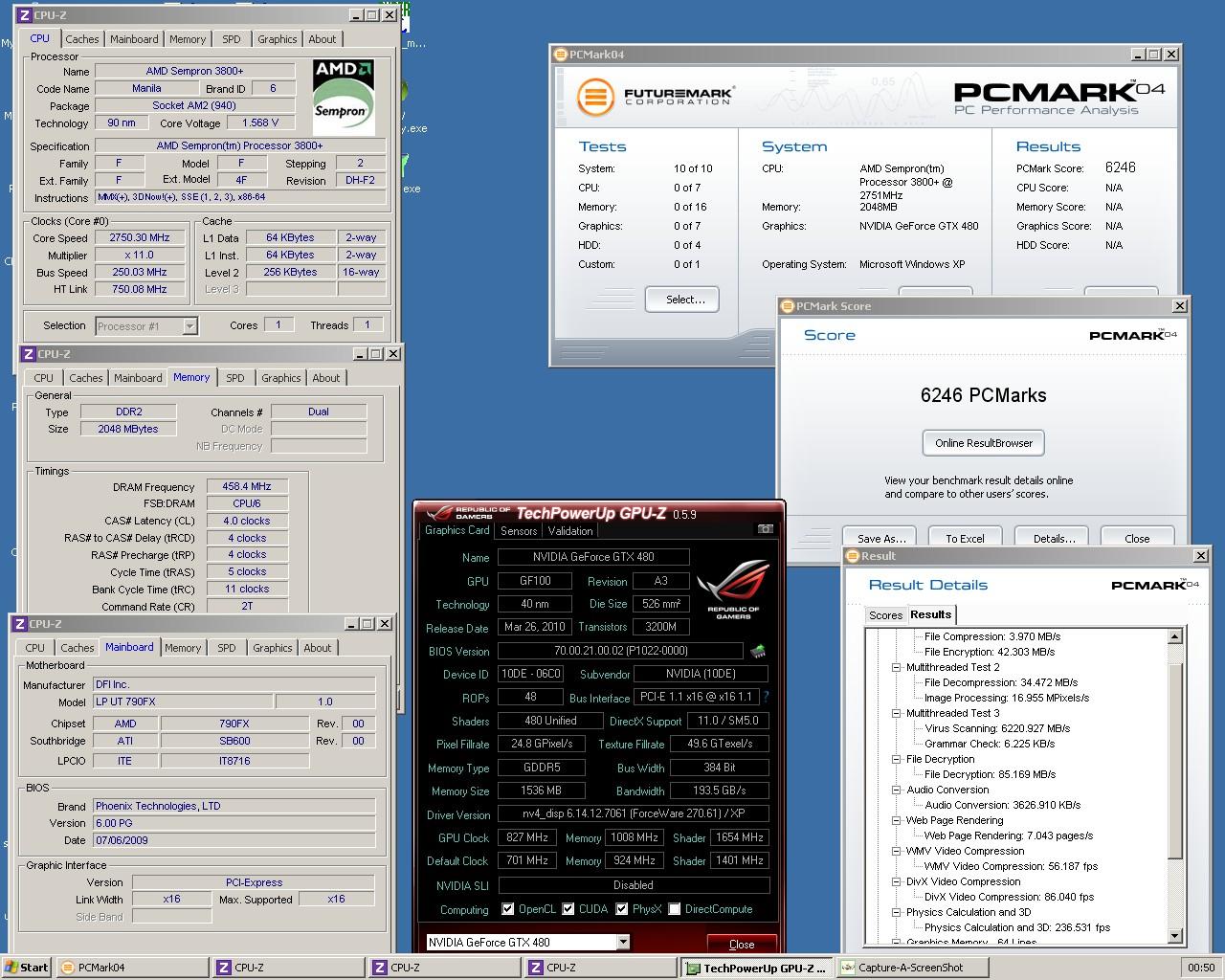1225x980 pixels.
Task: Click the GPU-Z Driver Version field
Action: point(633,813)
